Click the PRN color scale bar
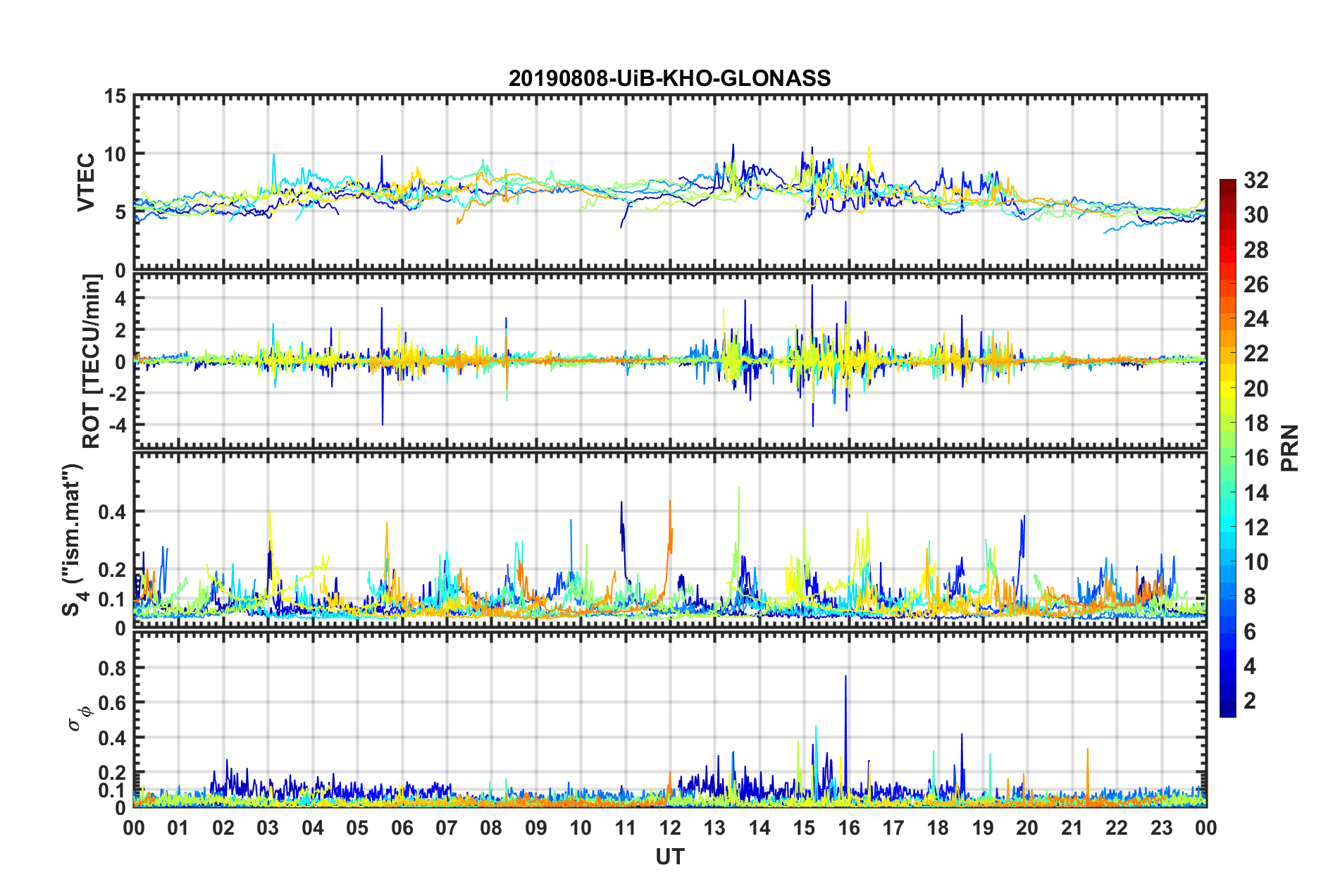This screenshot has height=896, width=1340. pyautogui.click(x=1228, y=448)
